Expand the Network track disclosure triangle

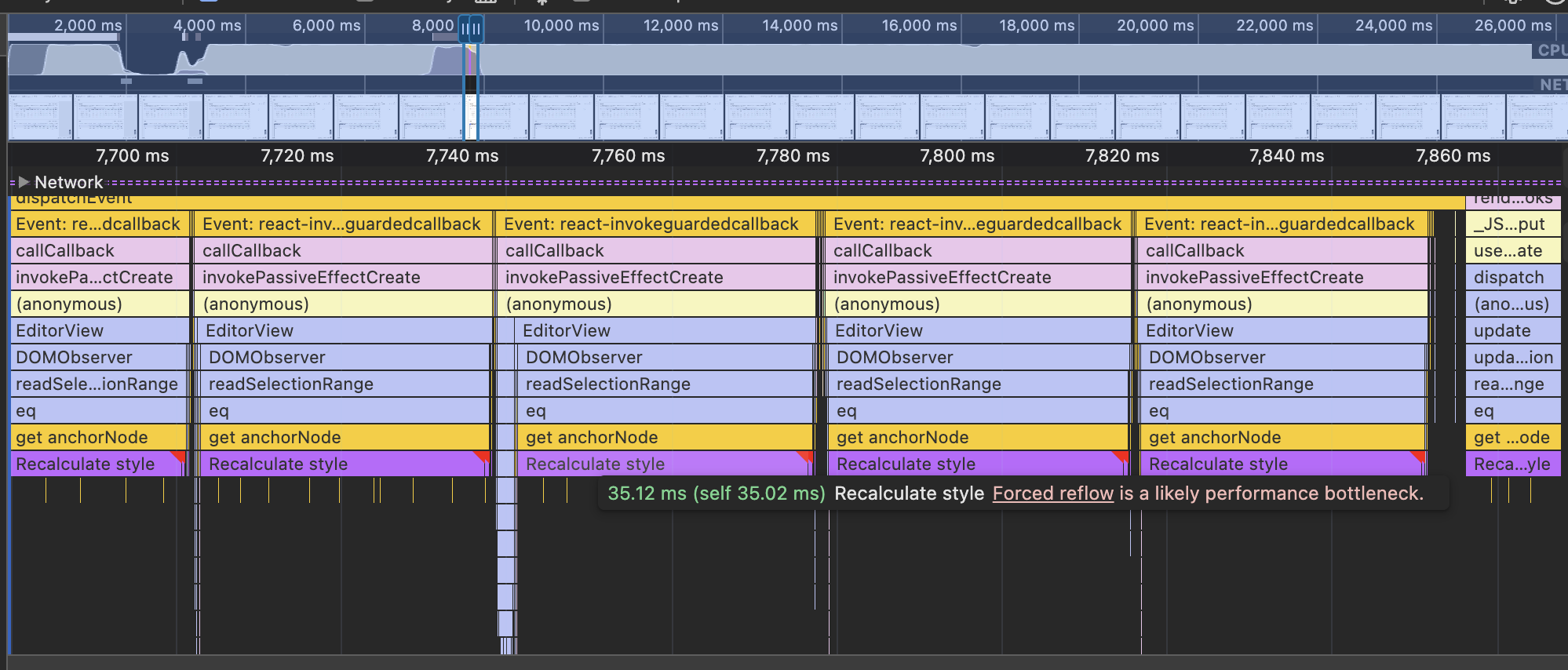click(x=24, y=182)
